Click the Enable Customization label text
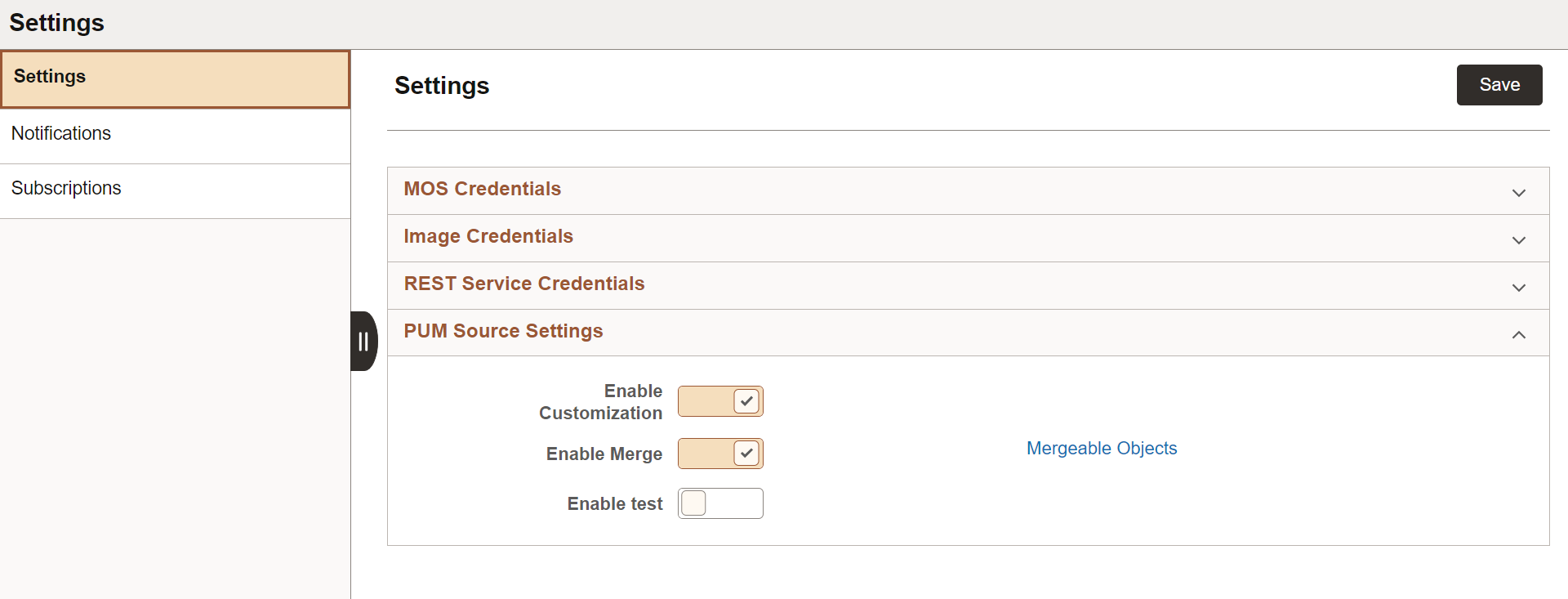The height and width of the screenshot is (599, 1568). [x=601, y=402]
